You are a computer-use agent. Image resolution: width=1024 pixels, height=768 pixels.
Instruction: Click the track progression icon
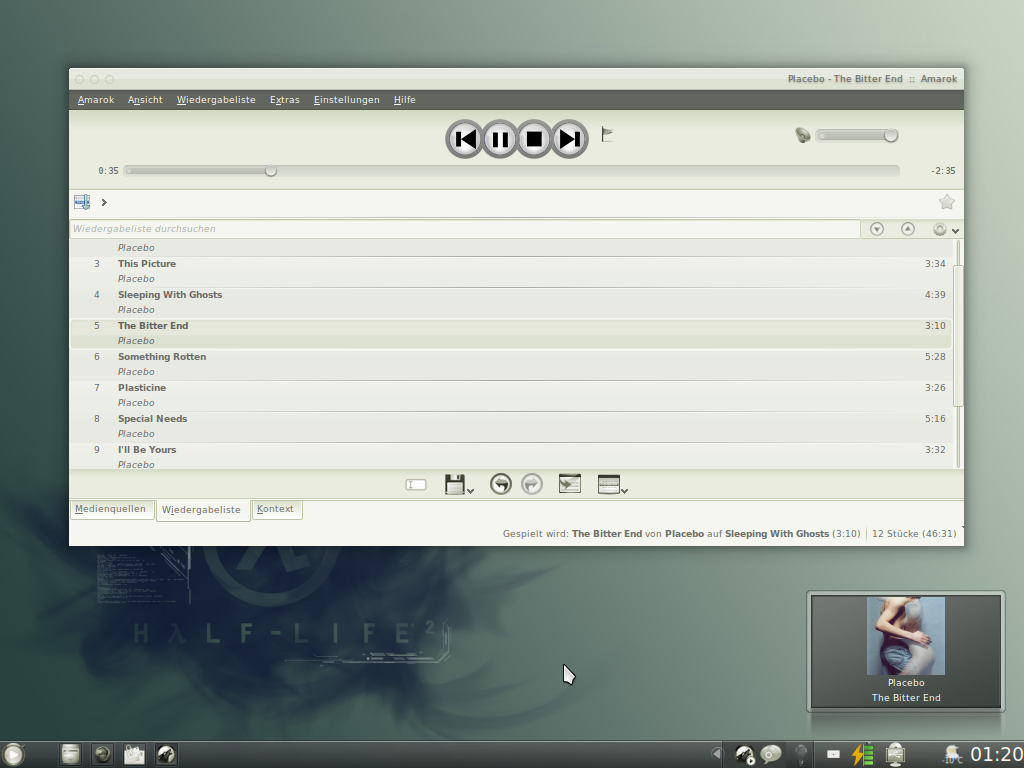(x=608, y=484)
